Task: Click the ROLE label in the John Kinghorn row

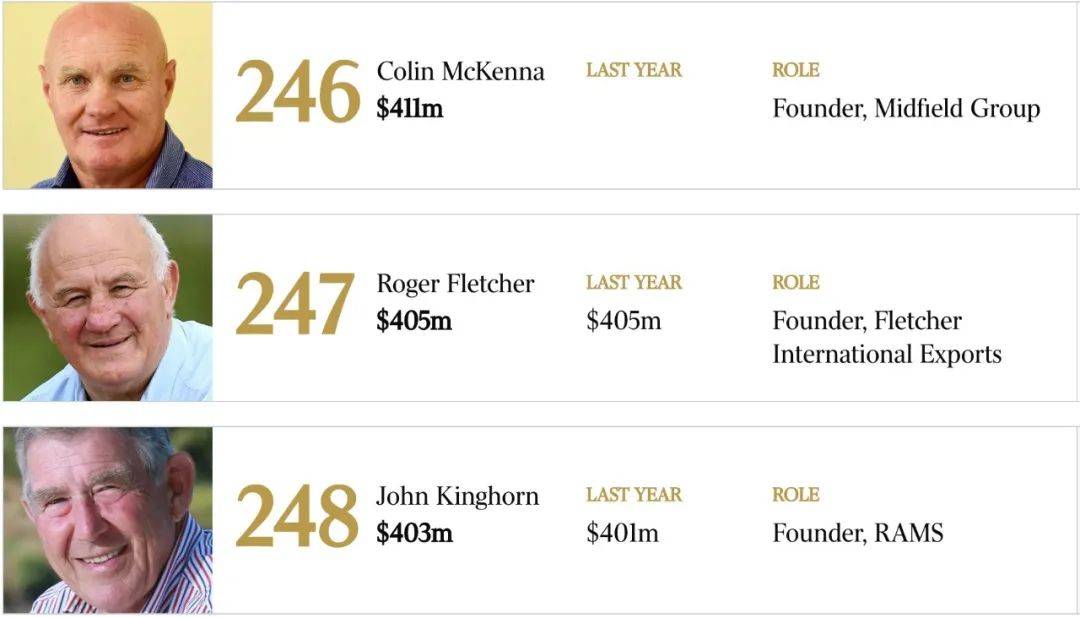Action: point(795,495)
